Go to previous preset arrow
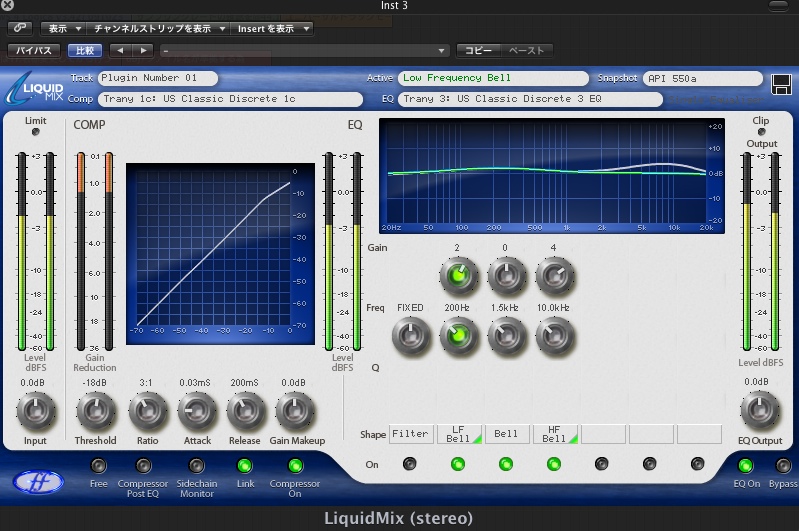The image size is (799, 531). [120, 50]
